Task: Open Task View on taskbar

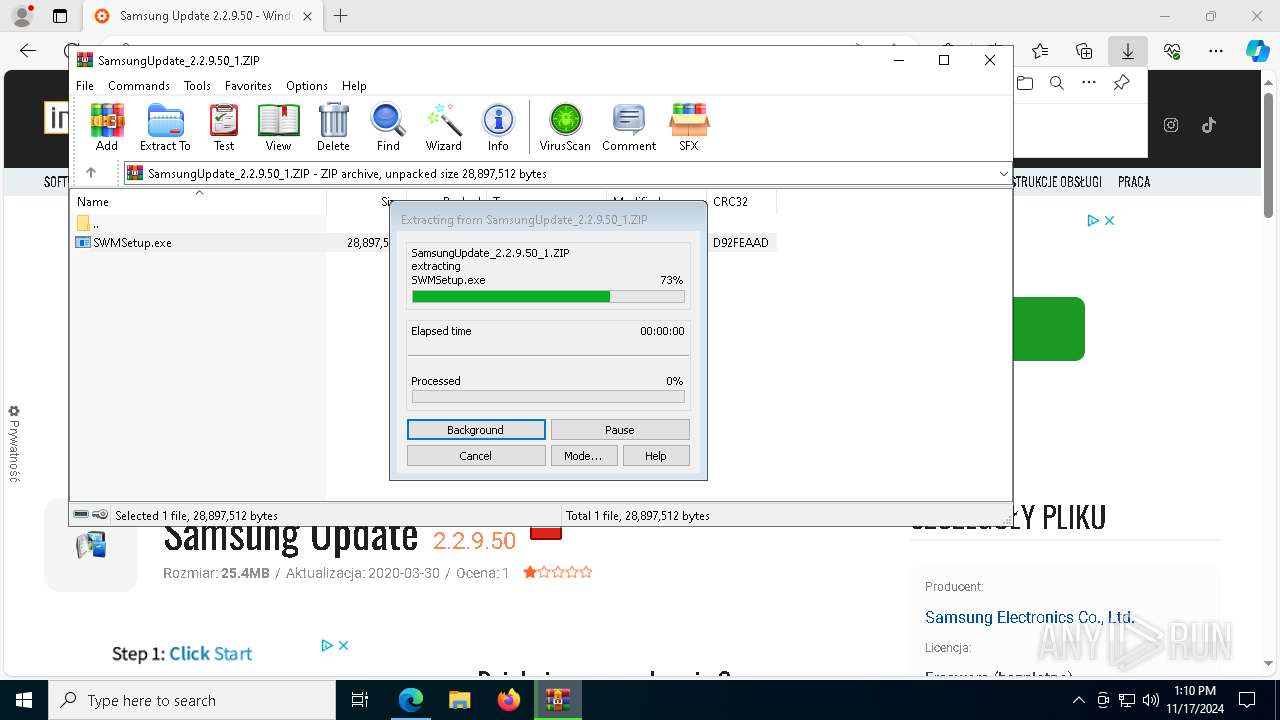Action: click(361, 700)
